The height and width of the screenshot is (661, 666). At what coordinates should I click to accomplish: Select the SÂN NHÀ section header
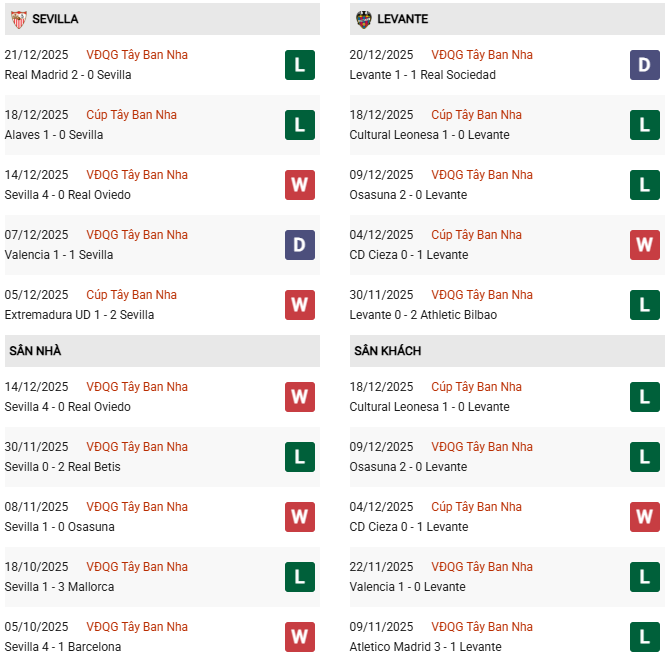click(x=35, y=351)
